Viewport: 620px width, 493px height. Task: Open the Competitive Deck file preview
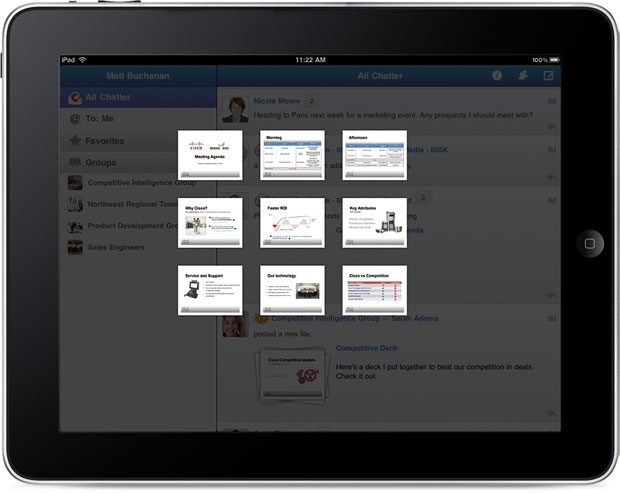pos(292,375)
